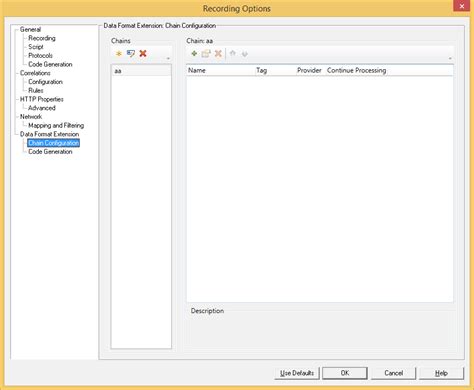474x390 pixels.
Task: Confirm with the OK button
Action: pos(345,373)
